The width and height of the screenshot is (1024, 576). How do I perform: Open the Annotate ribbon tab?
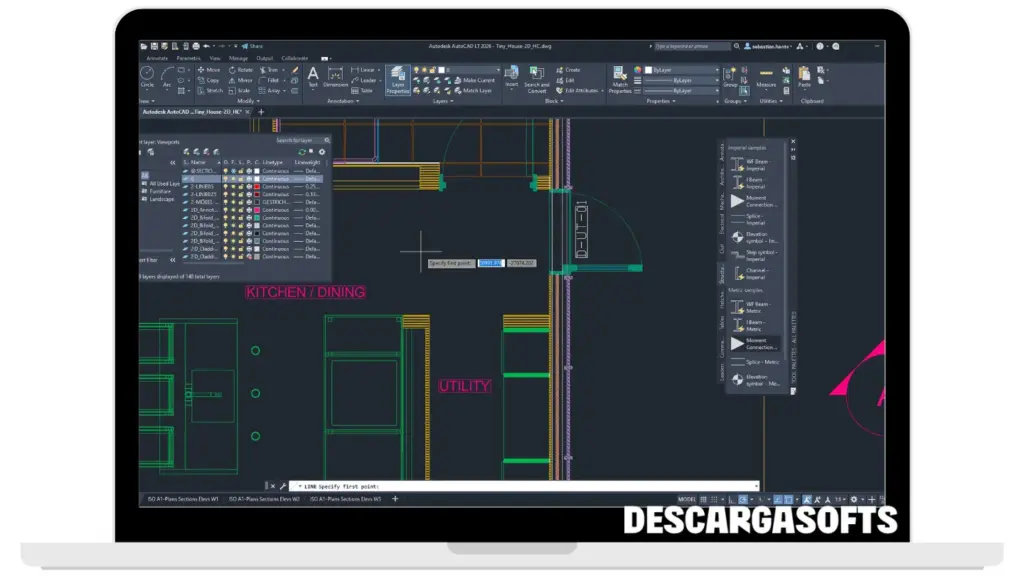[157, 58]
